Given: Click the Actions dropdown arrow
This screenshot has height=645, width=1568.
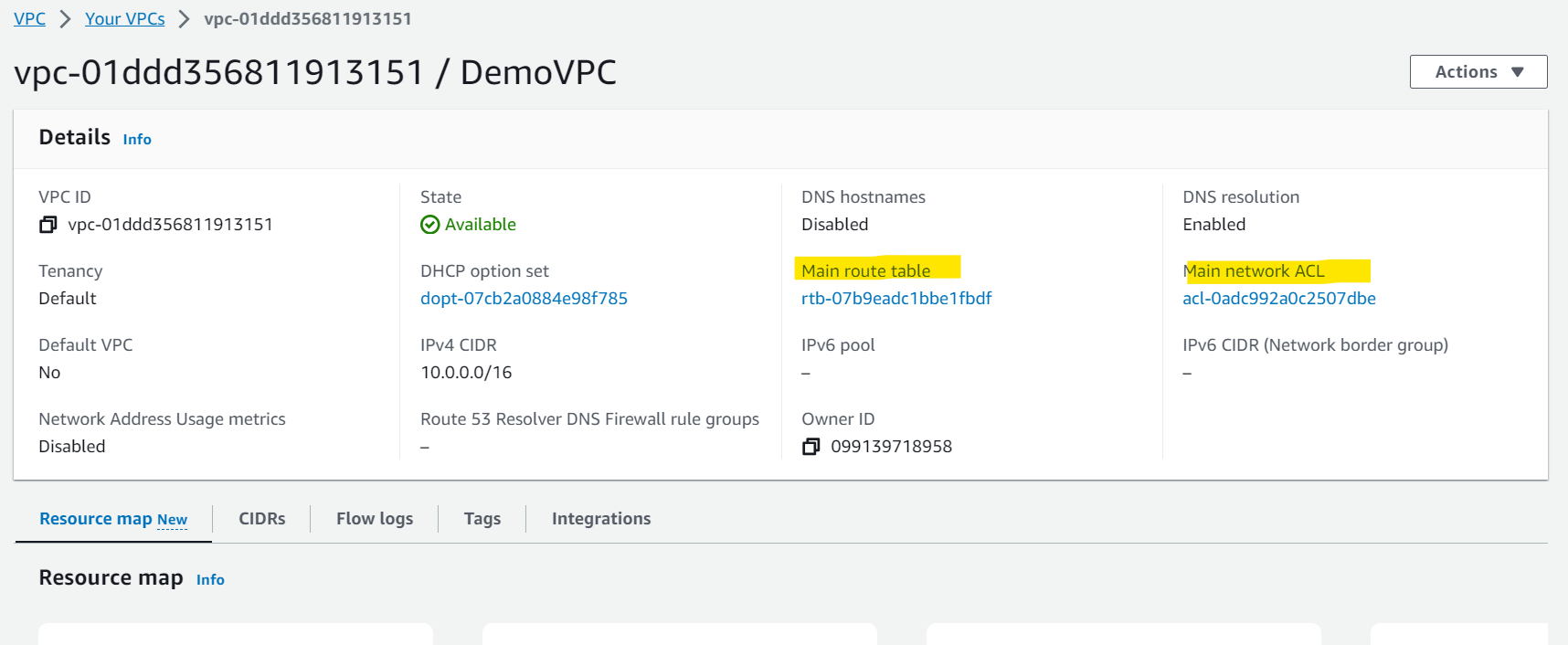Looking at the screenshot, I should coord(1518,72).
